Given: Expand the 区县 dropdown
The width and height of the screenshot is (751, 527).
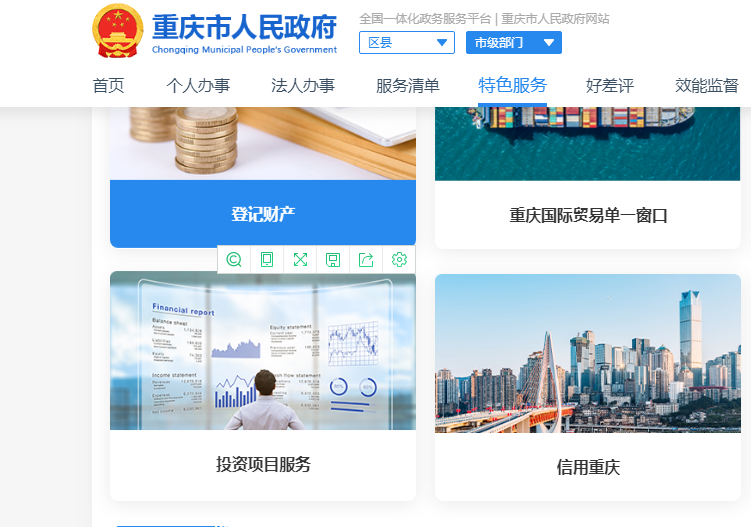Looking at the screenshot, I should click(406, 43).
